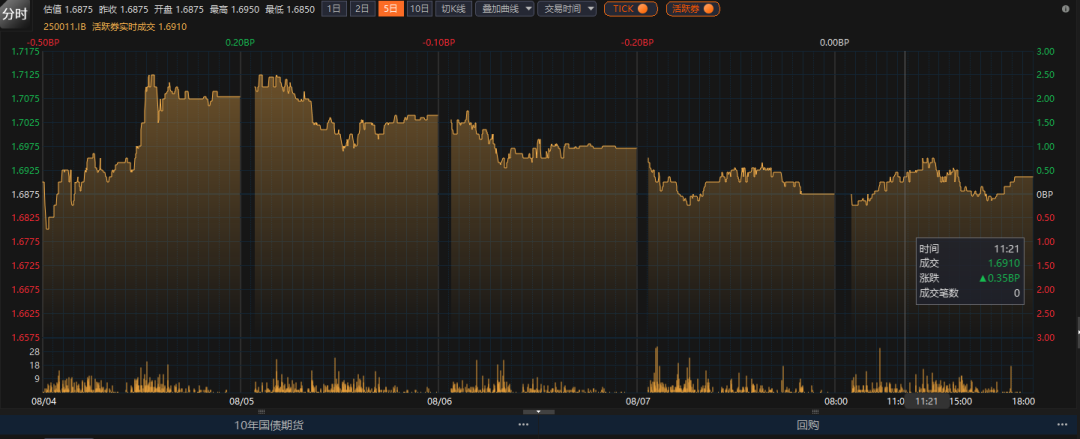Toggle the 活跃券 switch
This screenshot has height=439, width=1080.
tap(693, 9)
